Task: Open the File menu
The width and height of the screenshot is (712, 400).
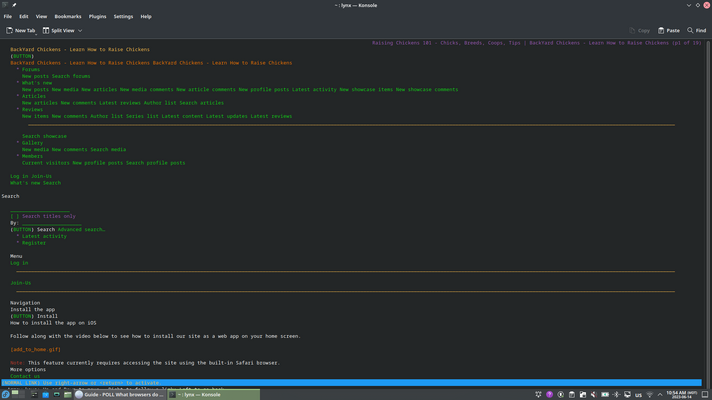Action: click(x=8, y=16)
